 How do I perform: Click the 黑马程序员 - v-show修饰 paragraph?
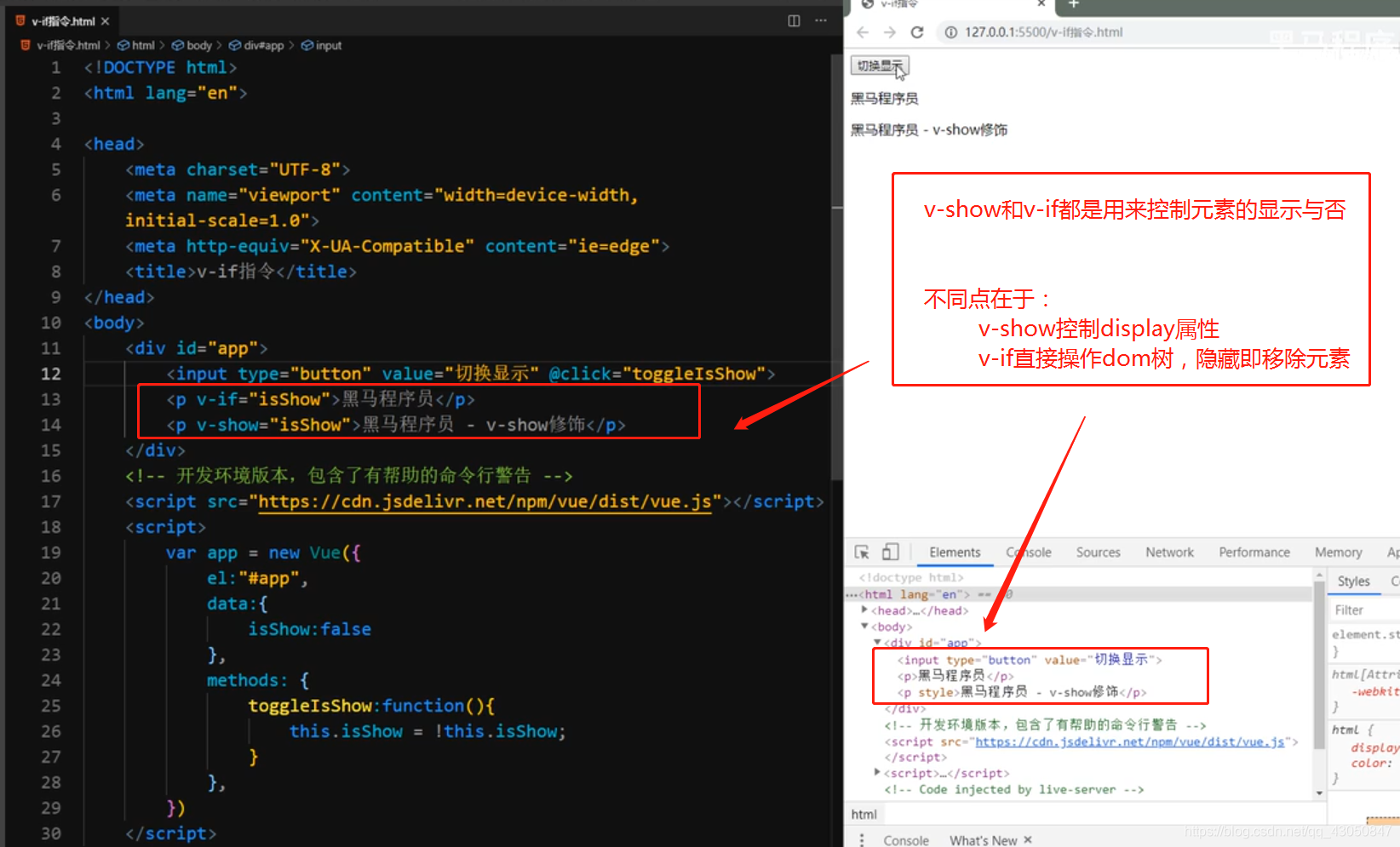[x=929, y=129]
